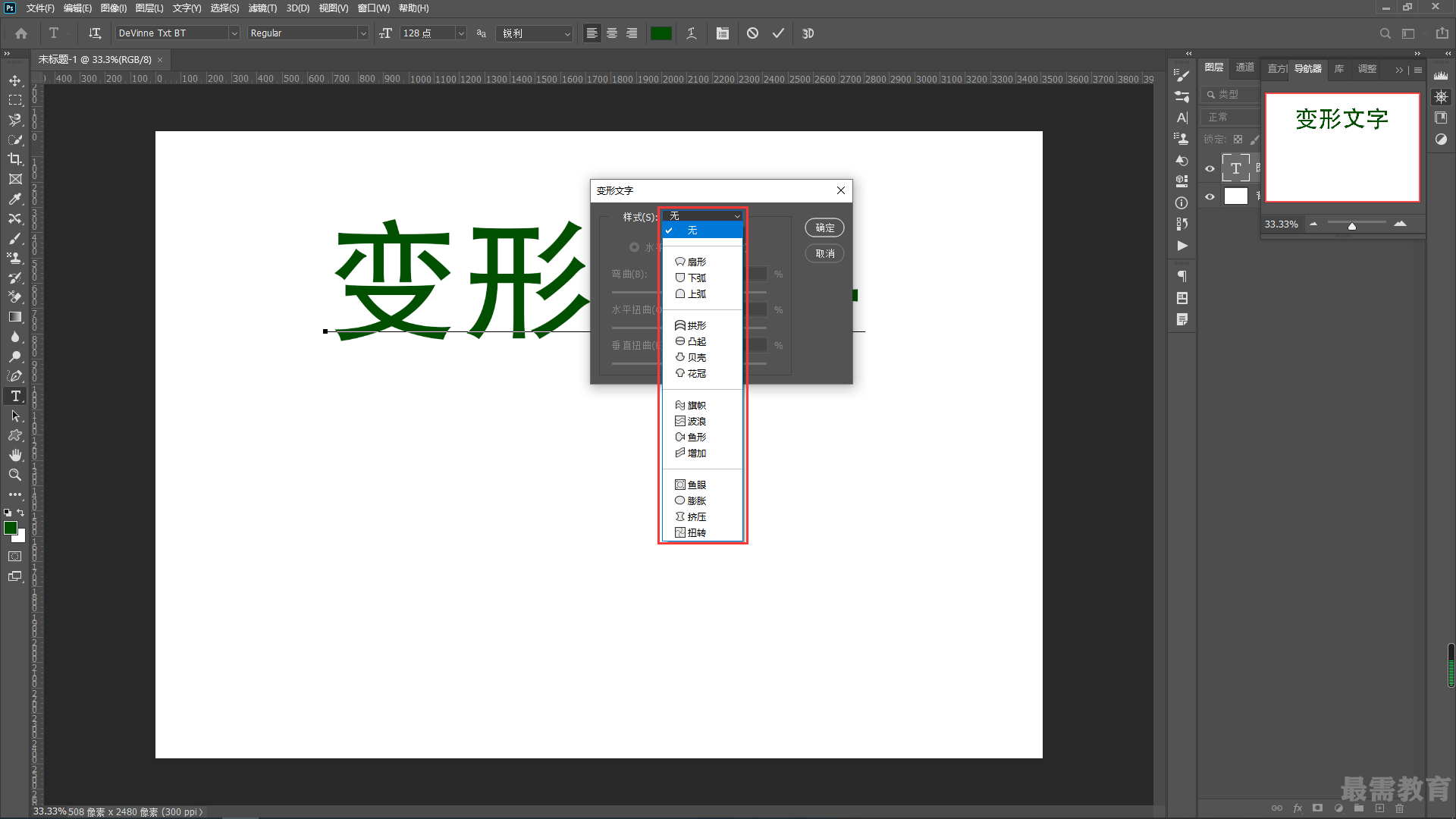The height and width of the screenshot is (819, 1456).
Task: Right align text
Action: click(x=632, y=33)
